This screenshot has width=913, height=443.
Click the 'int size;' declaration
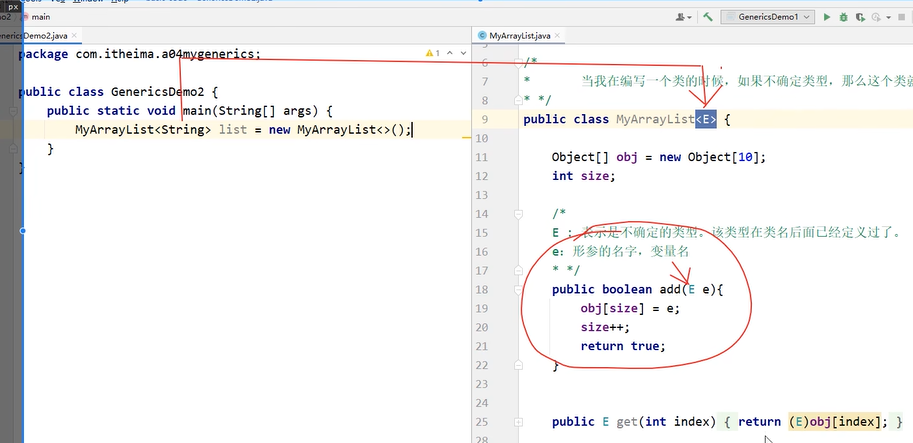tap(583, 176)
